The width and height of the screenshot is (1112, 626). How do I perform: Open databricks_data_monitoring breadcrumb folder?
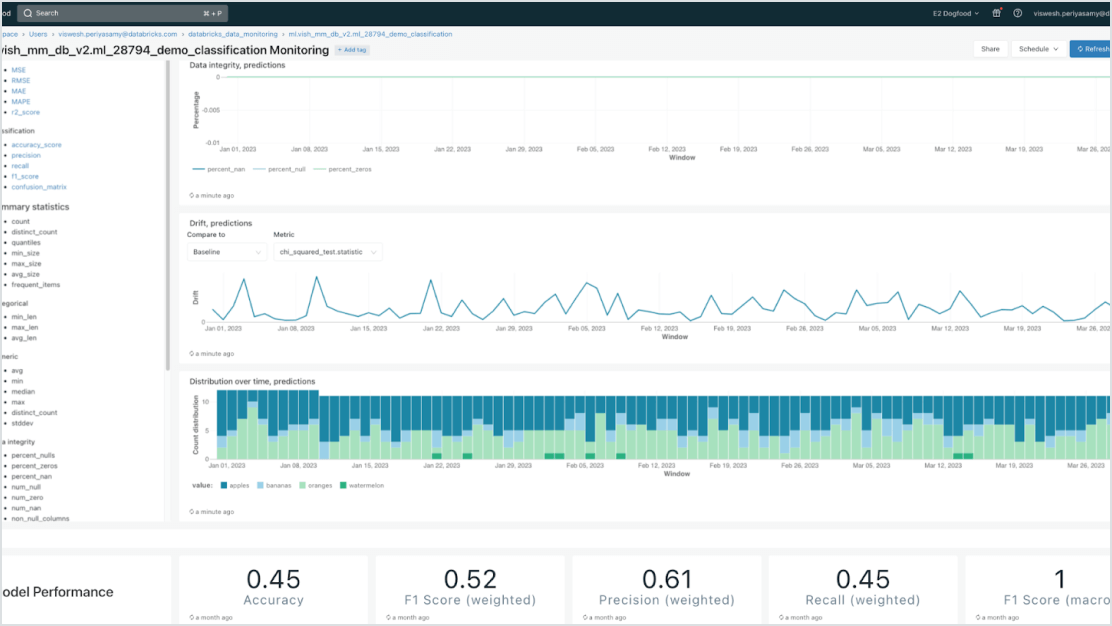[233, 34]
